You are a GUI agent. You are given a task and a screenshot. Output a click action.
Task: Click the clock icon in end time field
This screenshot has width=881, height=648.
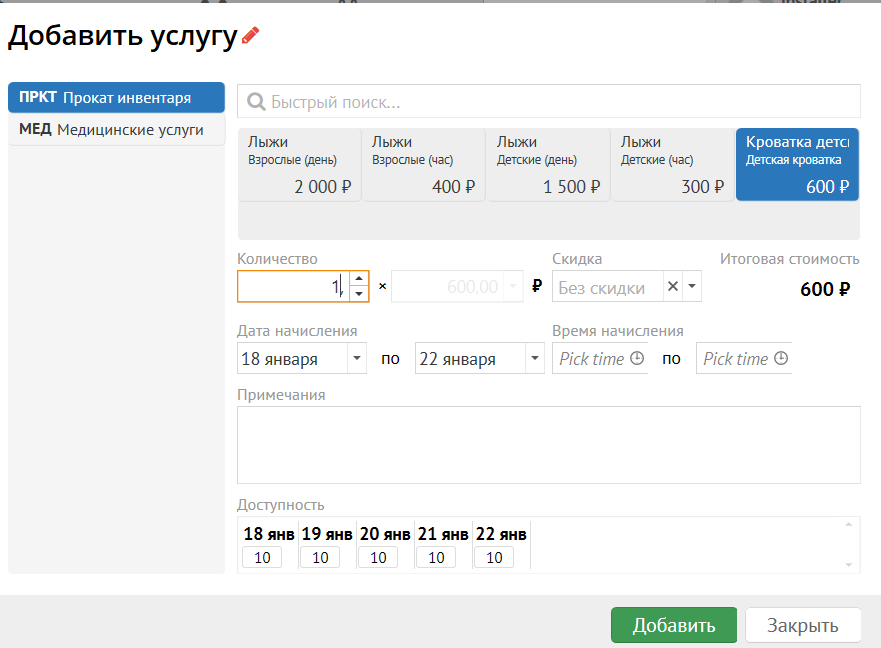coord(781,359)
